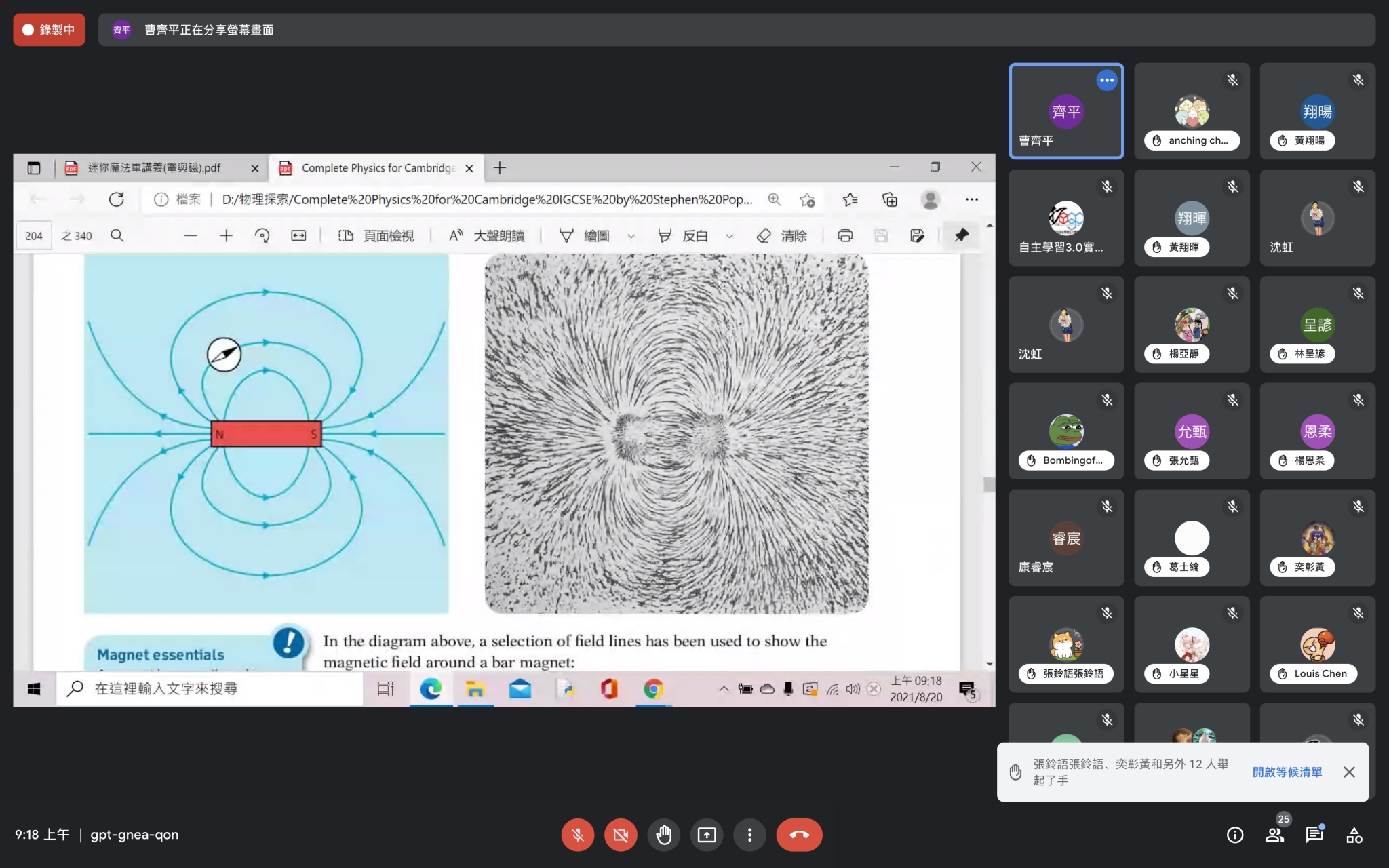Hang up the call with red button
Screen dimensions: 1389x868
pyautogui.click(x=799, y=835)
